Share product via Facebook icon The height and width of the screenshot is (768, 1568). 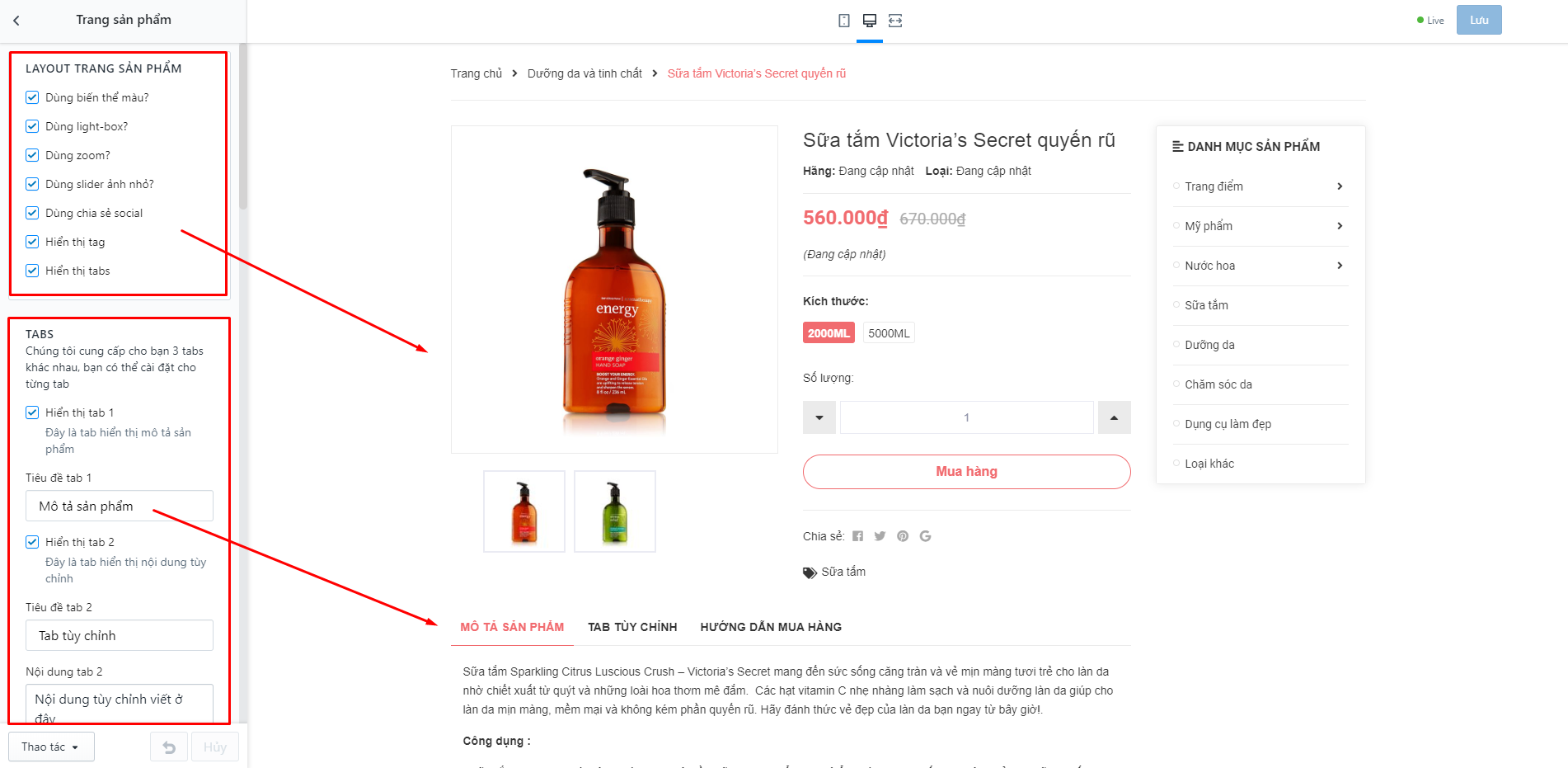click(x=857, y=536)
